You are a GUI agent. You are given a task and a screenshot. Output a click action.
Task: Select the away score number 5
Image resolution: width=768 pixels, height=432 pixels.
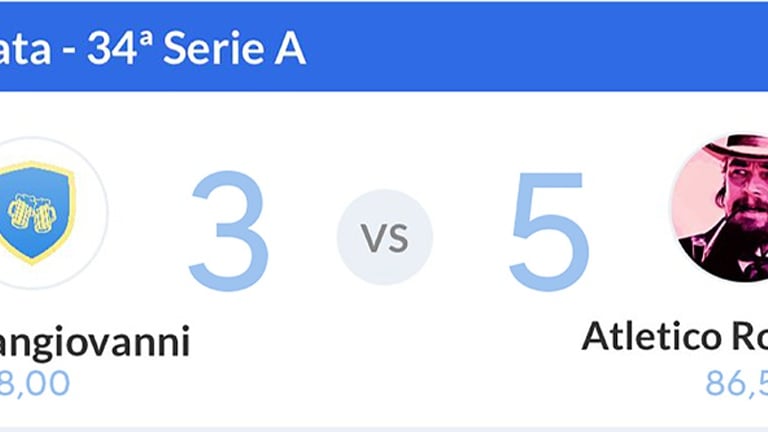click(x=548, y=232)
